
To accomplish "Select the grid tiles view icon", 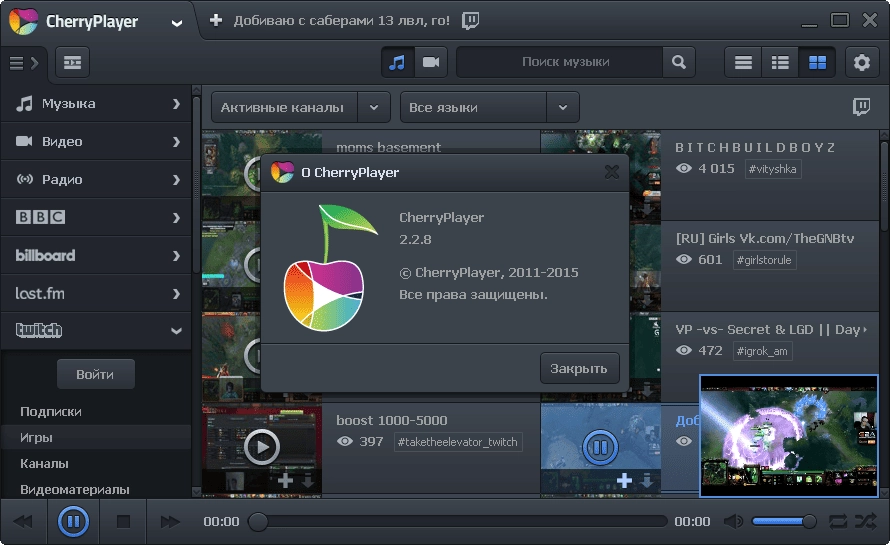I will point(817,62).
